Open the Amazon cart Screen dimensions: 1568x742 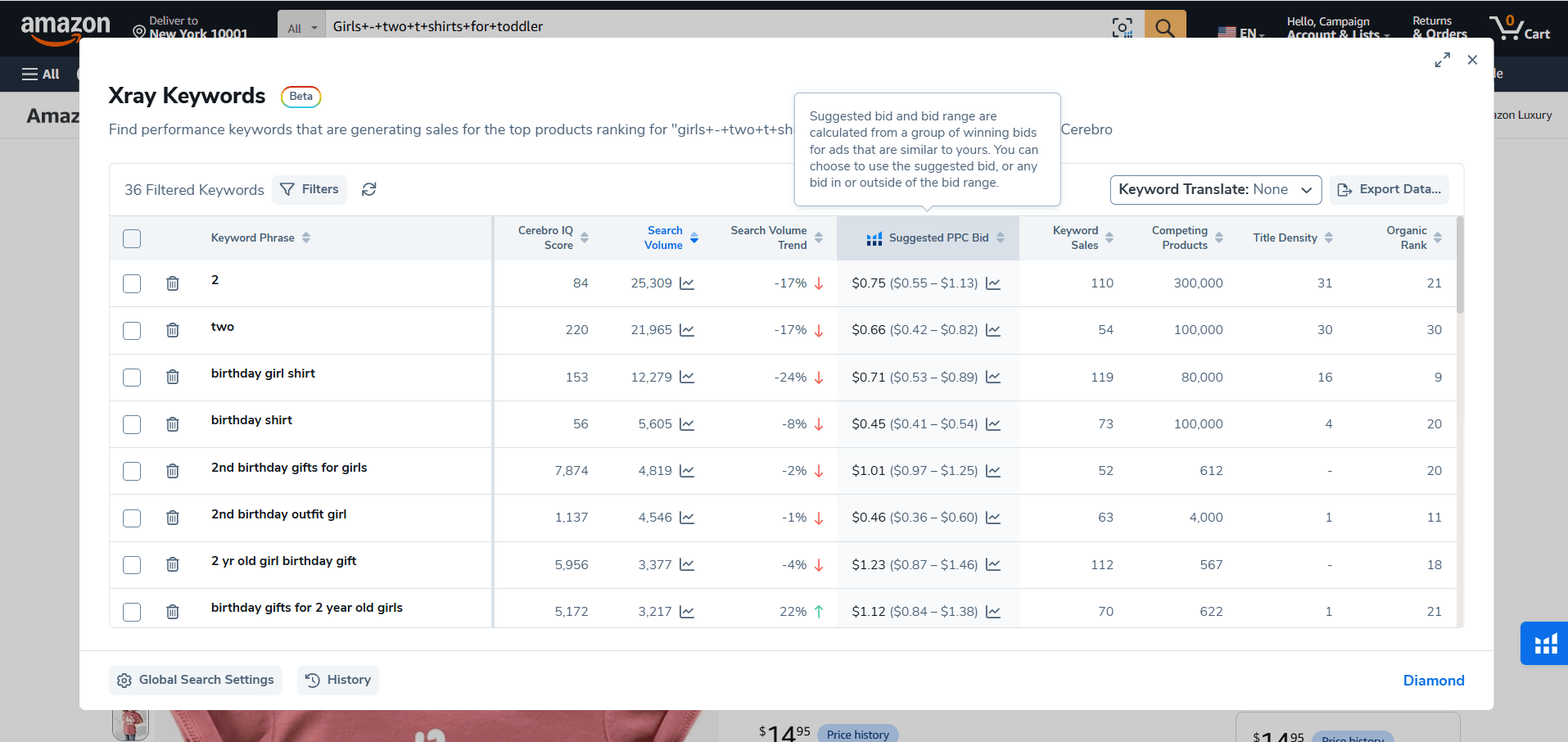click(1520, 28)
